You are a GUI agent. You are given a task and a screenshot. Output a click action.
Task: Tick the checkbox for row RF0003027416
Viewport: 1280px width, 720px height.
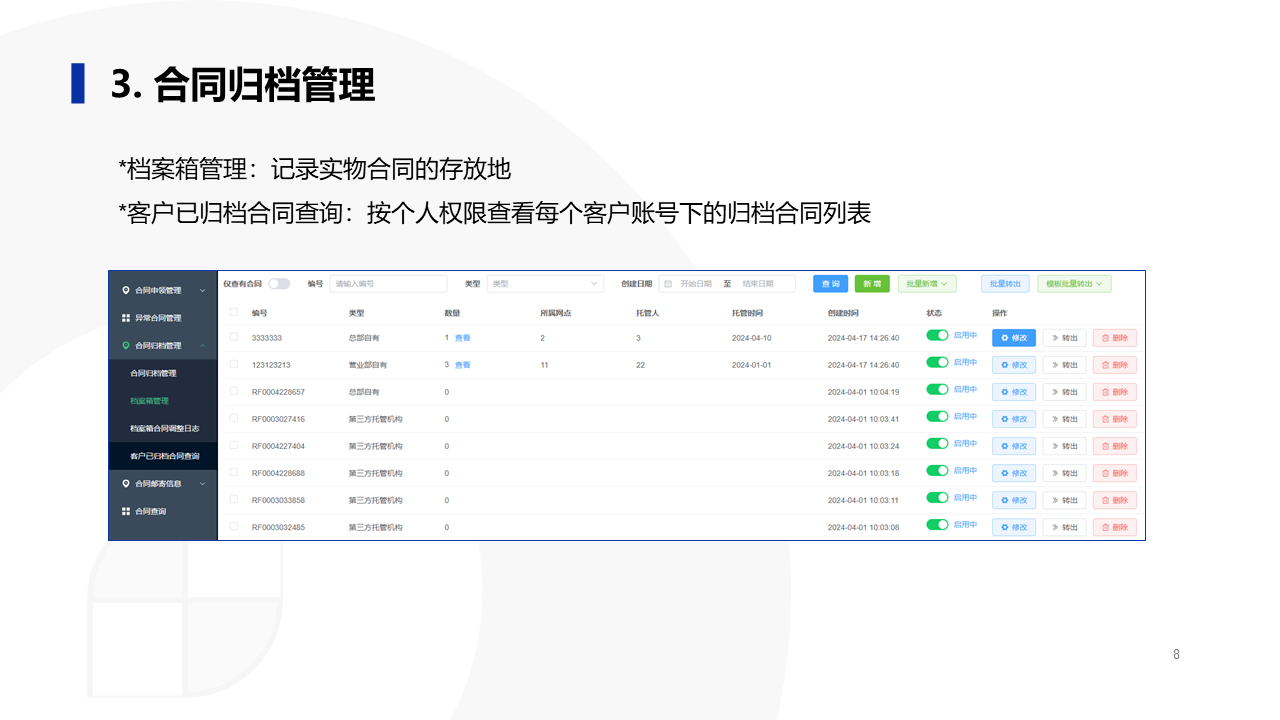(234, 418)
